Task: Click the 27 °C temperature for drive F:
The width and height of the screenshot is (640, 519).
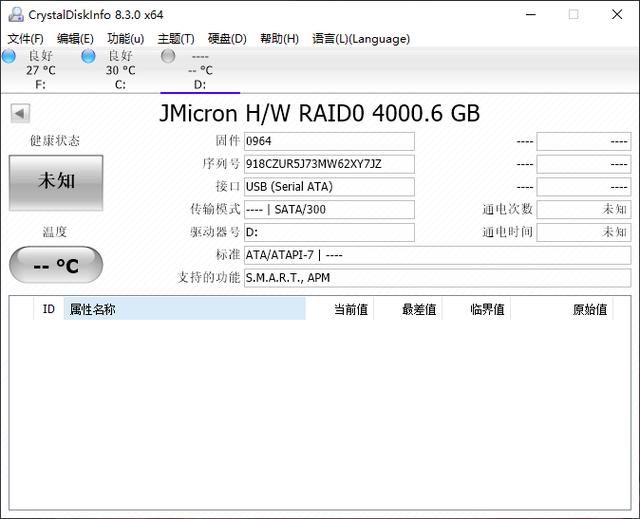Action: 41,71
